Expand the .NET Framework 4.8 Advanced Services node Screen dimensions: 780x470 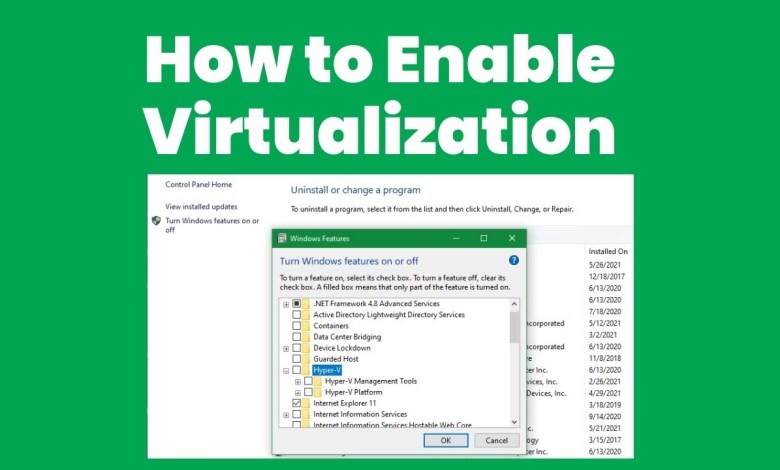286,304
